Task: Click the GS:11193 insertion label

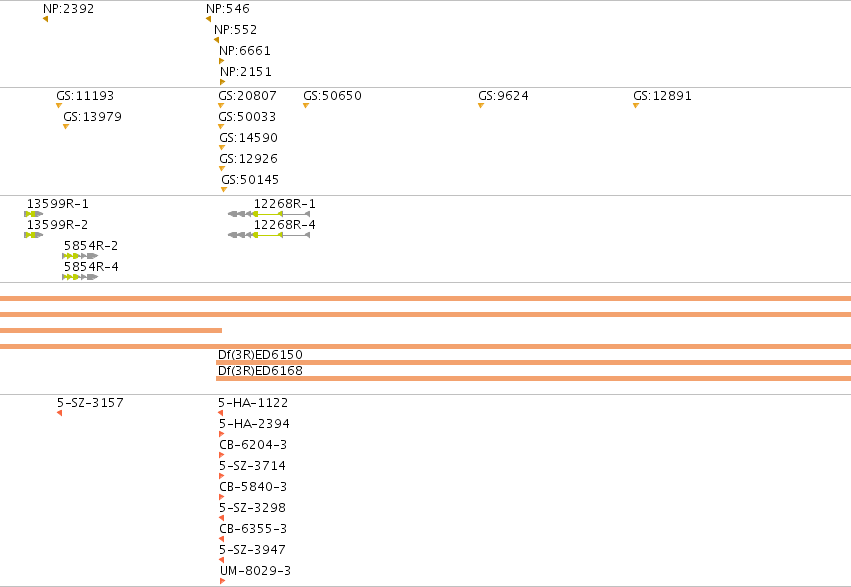Action: [85, 95]
